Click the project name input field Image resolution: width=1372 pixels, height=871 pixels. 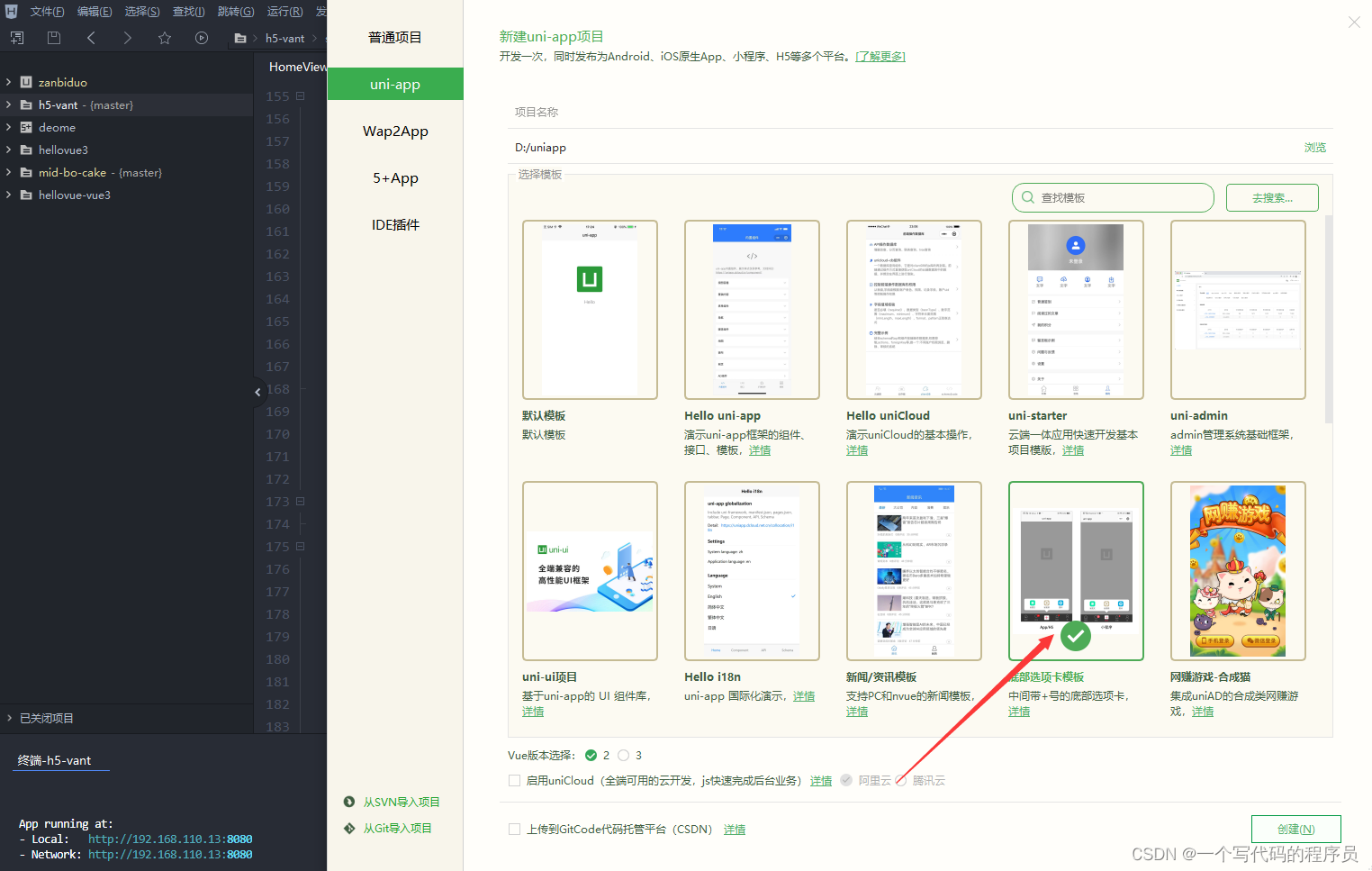click(918, 112)
